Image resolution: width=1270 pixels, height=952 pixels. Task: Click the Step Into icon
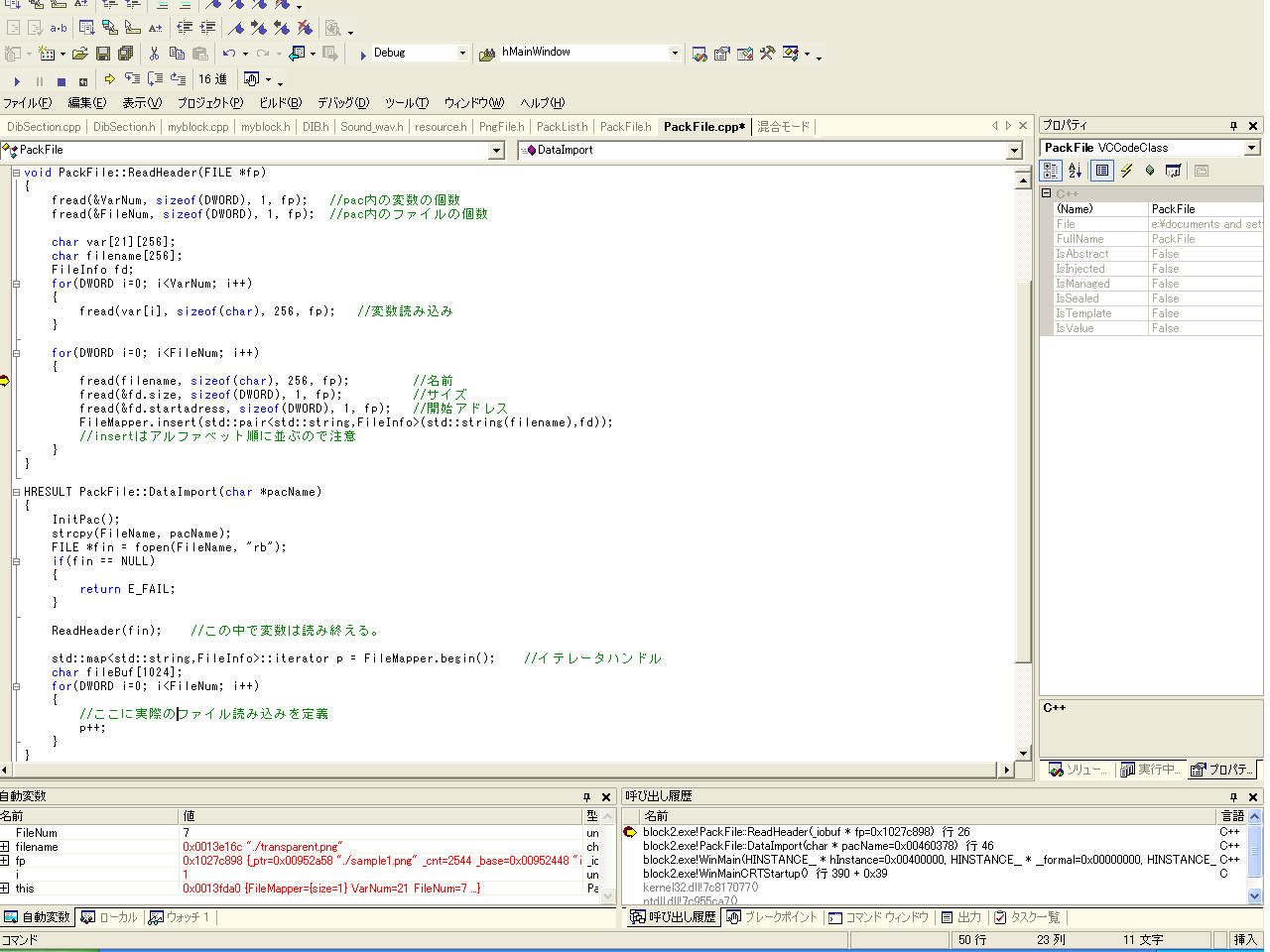tap(132, 79)
